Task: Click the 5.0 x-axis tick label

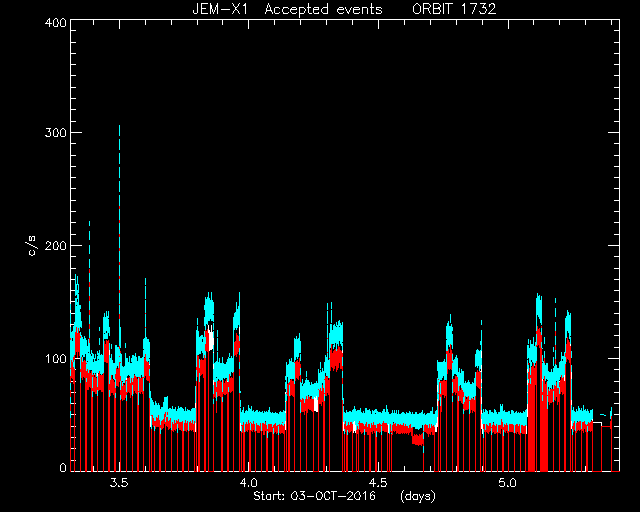Action: [x=507, y=483]
